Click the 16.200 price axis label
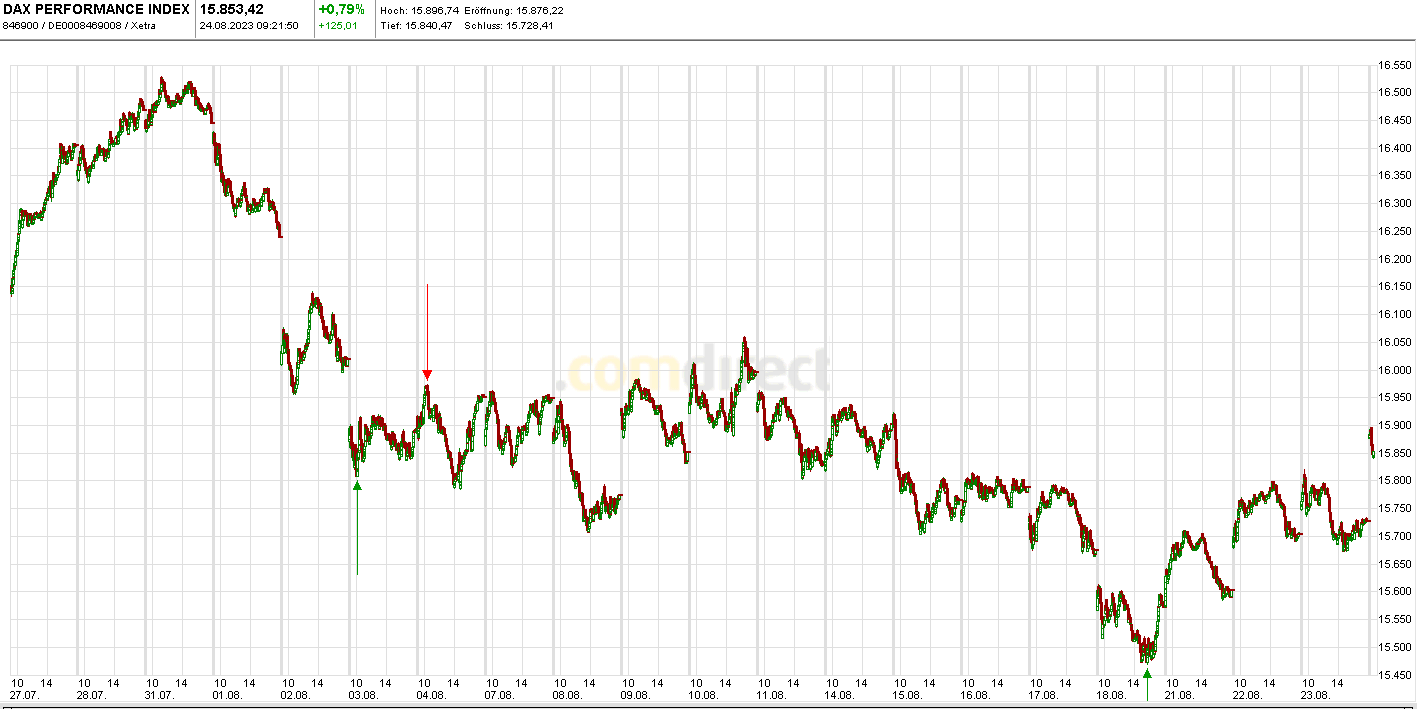This screenshot has height=709, width=1417. (1394, 259)
